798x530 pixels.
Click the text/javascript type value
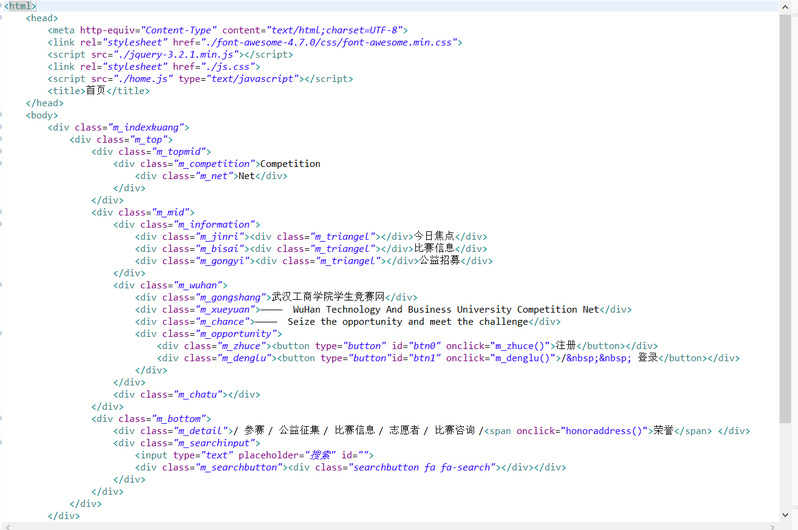point(252,79)
